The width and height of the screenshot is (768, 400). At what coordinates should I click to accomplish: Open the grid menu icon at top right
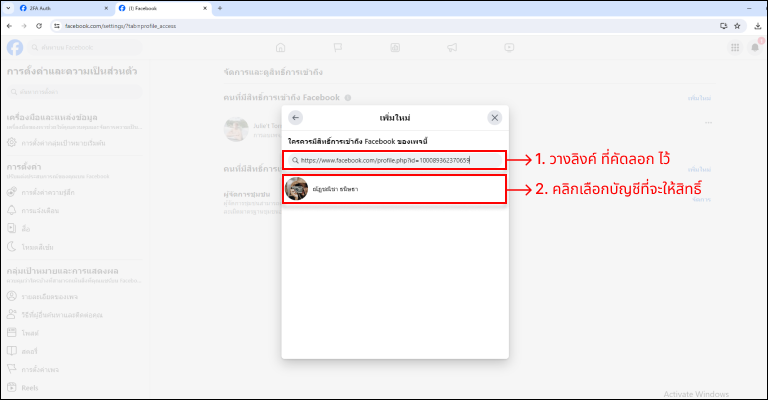coord(735,47)
